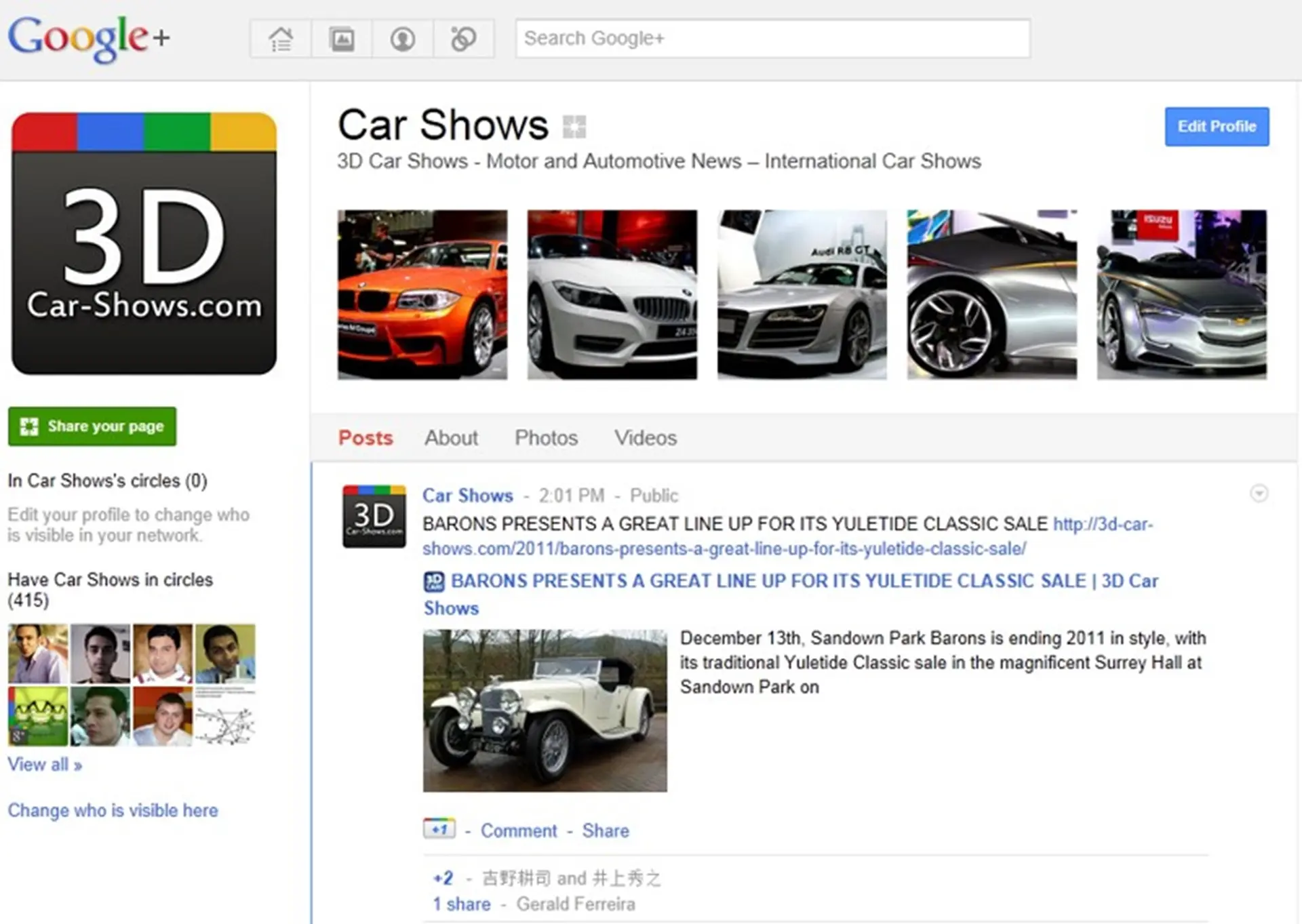Click the Edit Profile button
This screenshot has width=1302, height=924.
coord(1216,126)
